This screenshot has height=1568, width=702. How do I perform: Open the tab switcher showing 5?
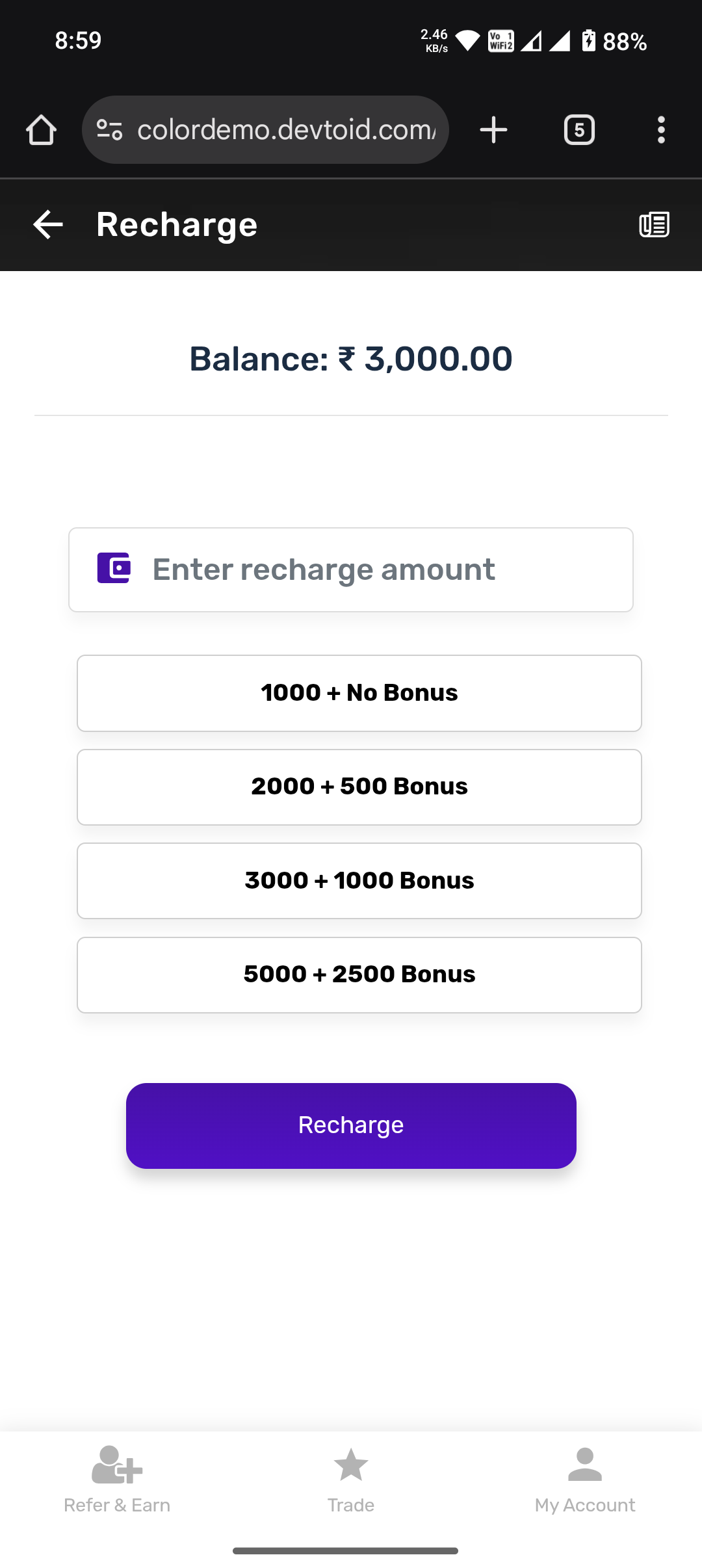click(x=579, y=130)
